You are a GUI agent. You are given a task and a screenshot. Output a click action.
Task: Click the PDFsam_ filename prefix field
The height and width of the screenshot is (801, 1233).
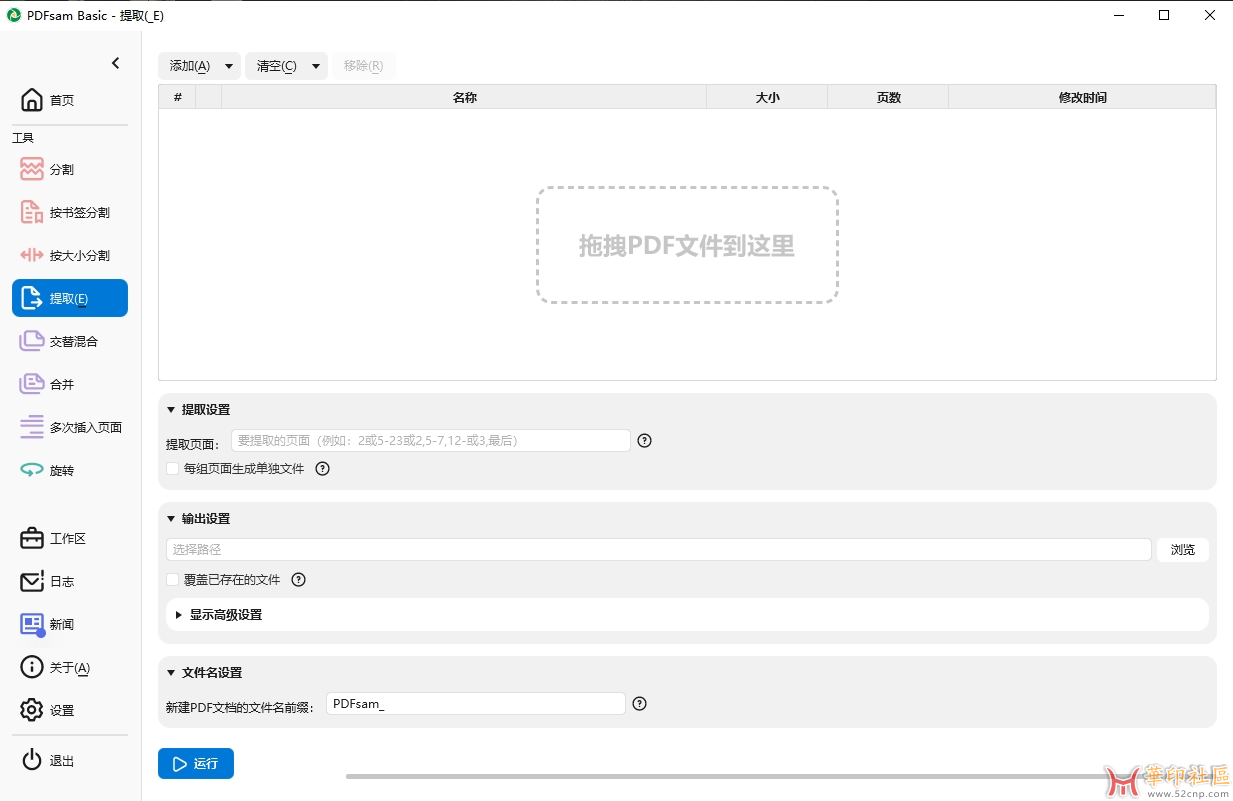476,704
